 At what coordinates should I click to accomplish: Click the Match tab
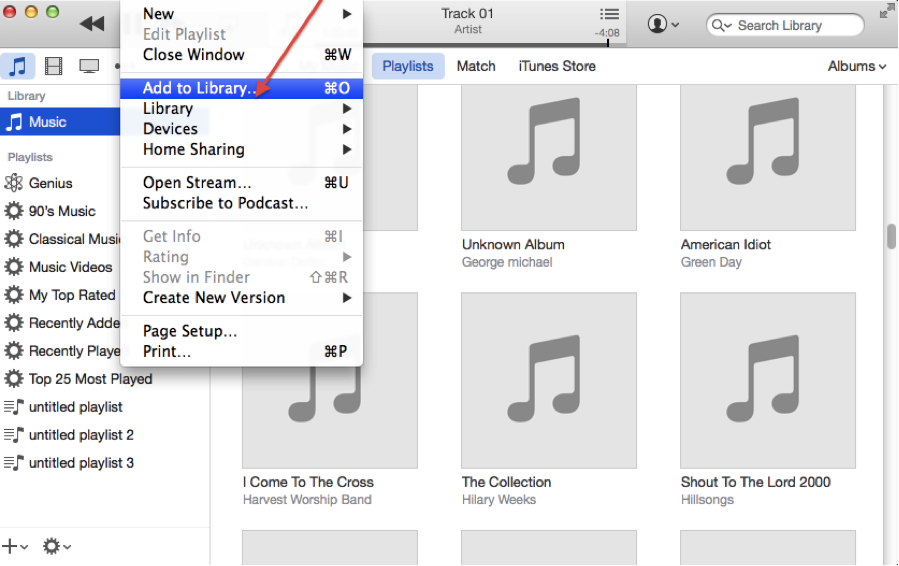tap(476, 66)
